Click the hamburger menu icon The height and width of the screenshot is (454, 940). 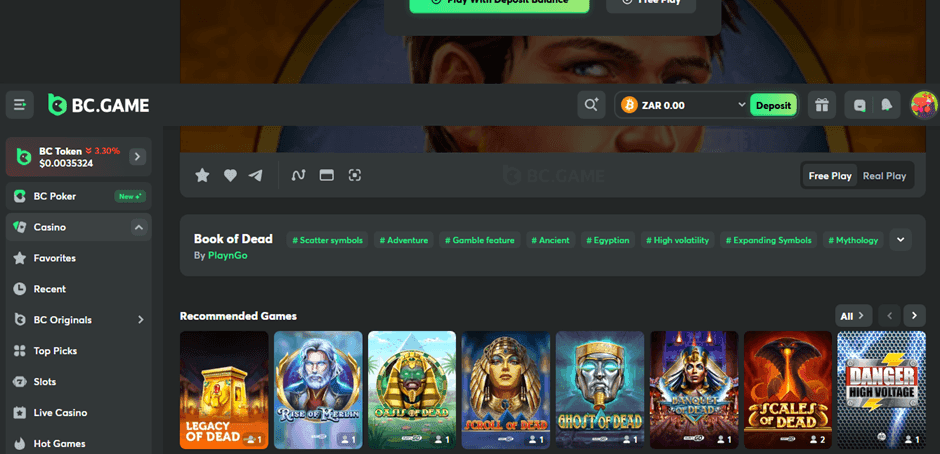coord(19,105)
